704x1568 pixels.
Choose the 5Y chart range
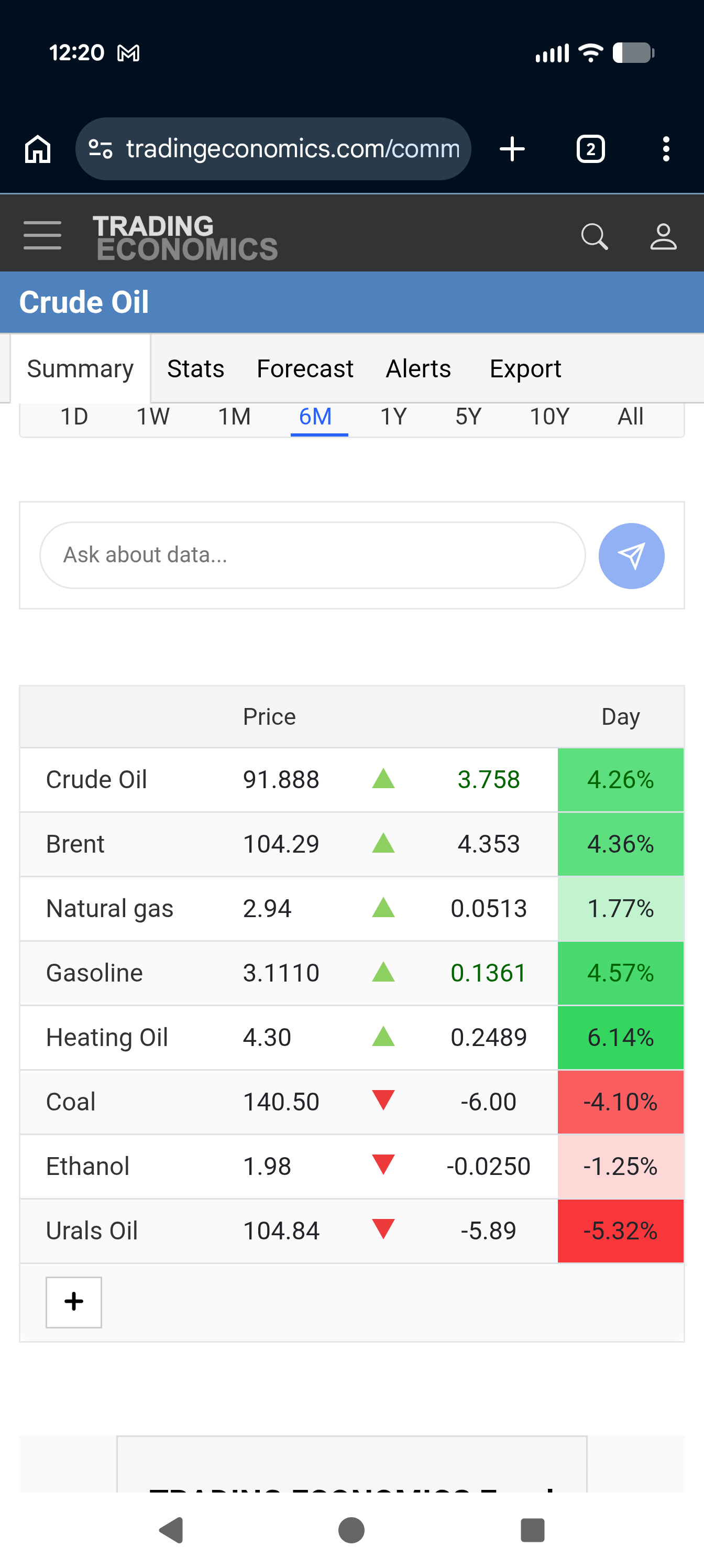click(468, 417)
